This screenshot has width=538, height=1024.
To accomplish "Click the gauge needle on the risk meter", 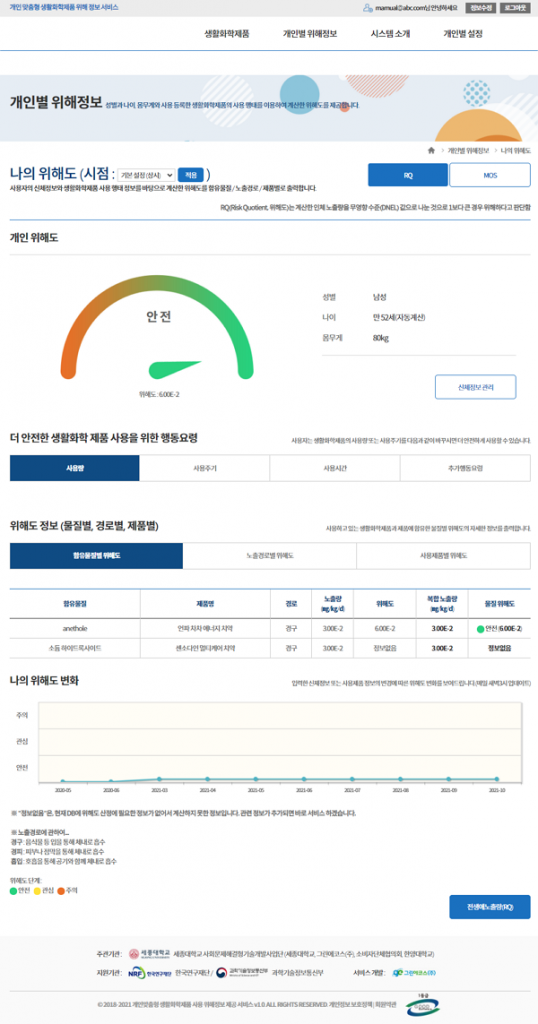I will 176,370.
